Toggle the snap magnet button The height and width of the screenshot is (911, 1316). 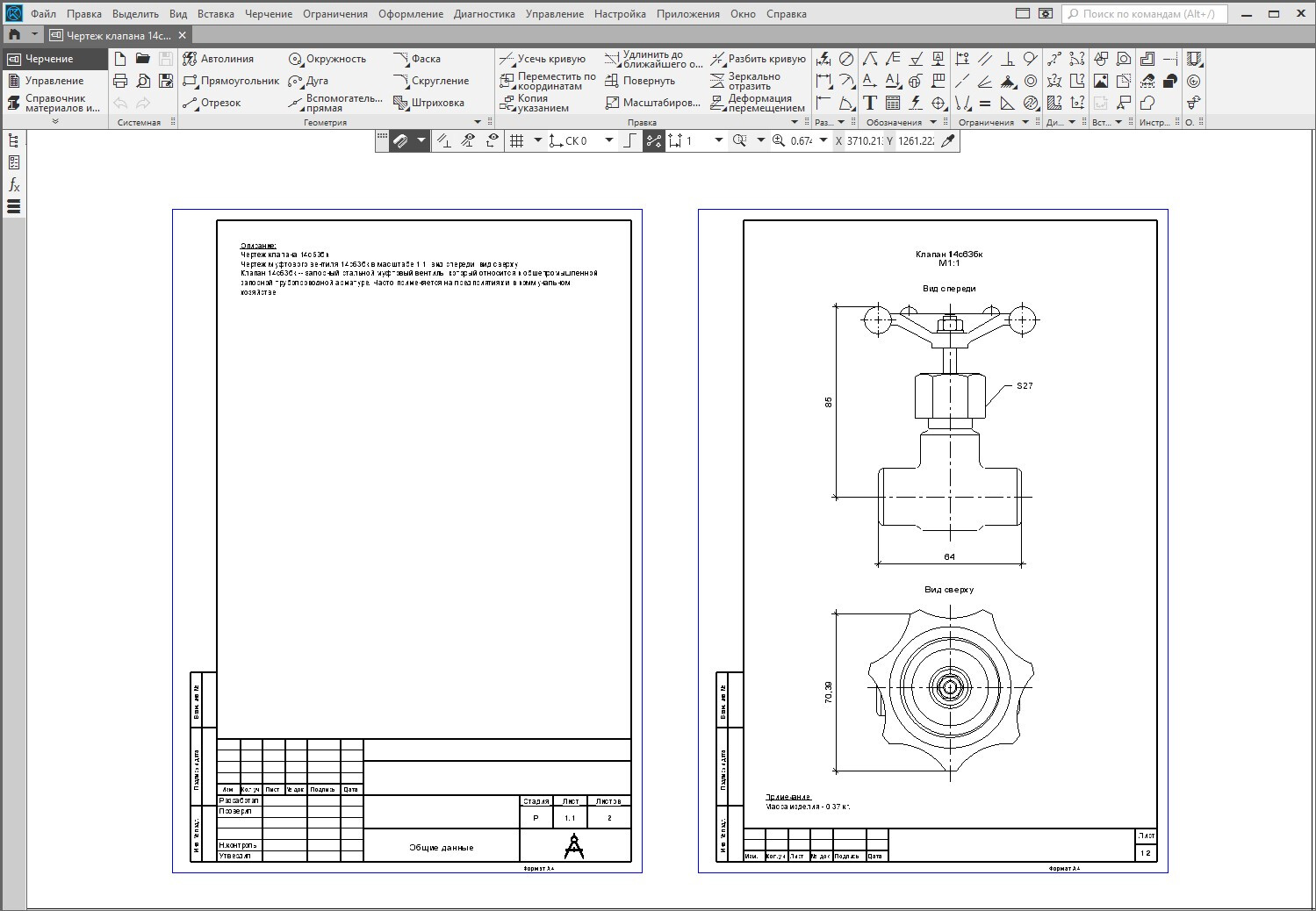(400, 140)
